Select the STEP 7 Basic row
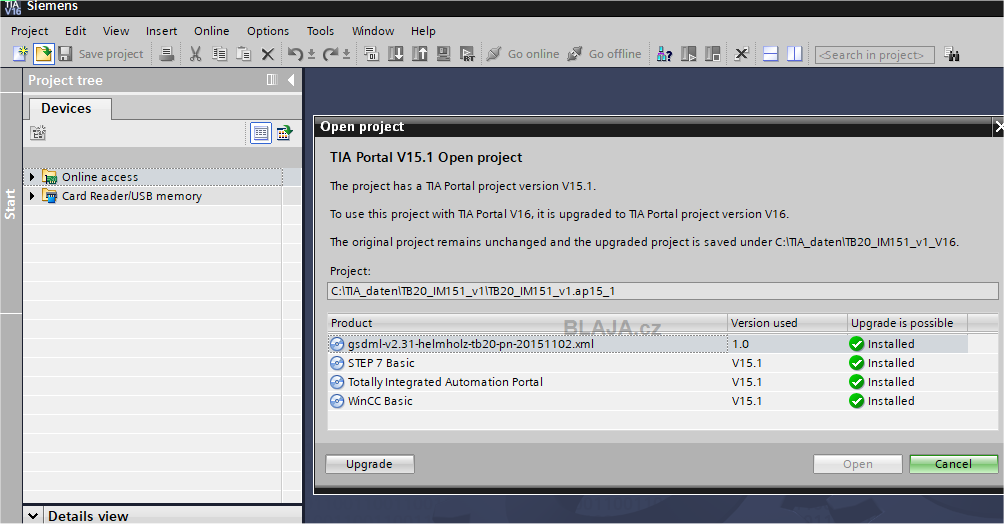Viewport: 1004px width, 524px height. click(648, 363)
